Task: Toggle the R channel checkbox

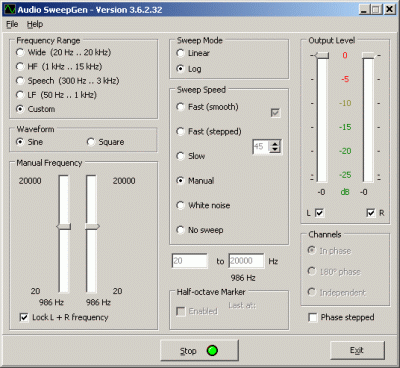Action: 370,213
